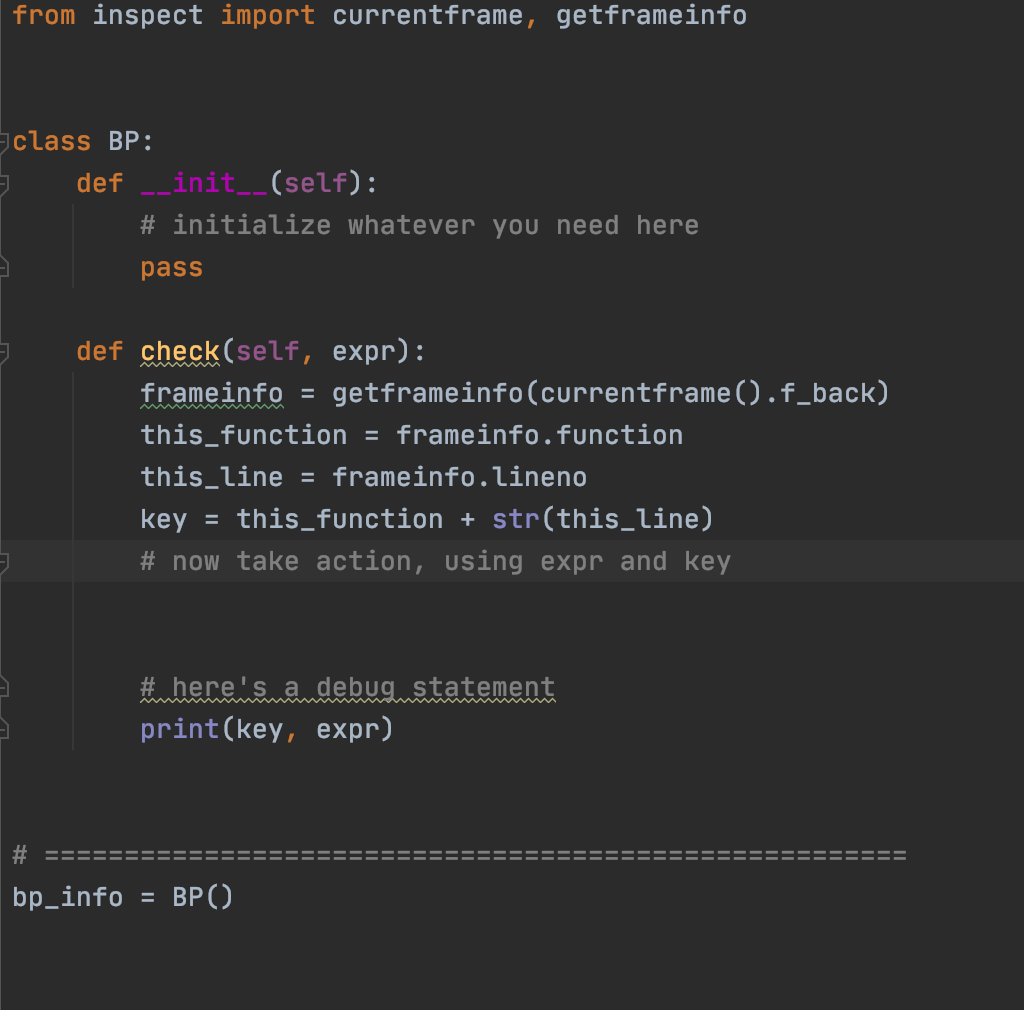Click "currentframe" in the import line

(428, 15)
